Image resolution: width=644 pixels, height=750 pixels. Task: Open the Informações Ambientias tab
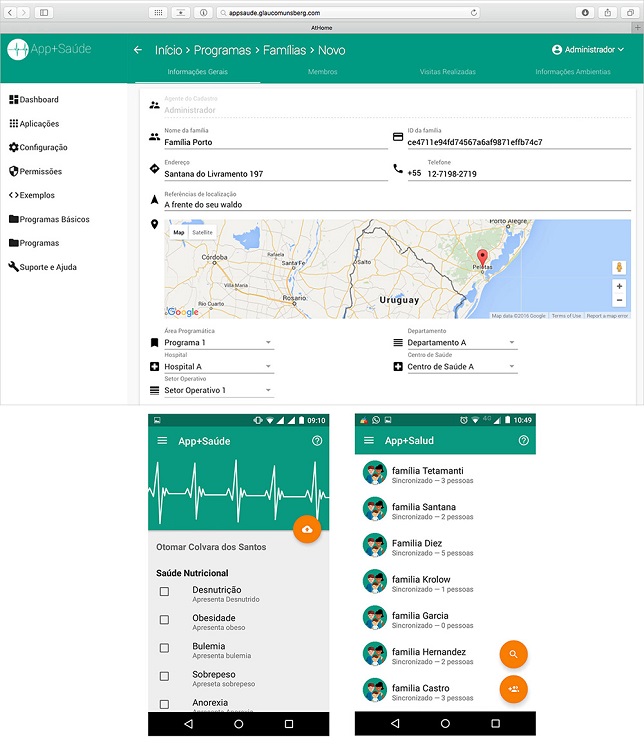[x=573, y=72]
